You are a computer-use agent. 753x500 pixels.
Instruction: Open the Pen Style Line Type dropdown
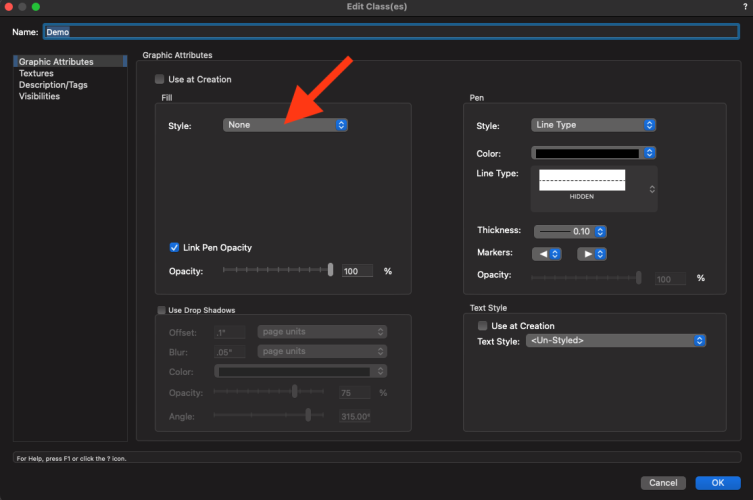click(x=593, y=125)
